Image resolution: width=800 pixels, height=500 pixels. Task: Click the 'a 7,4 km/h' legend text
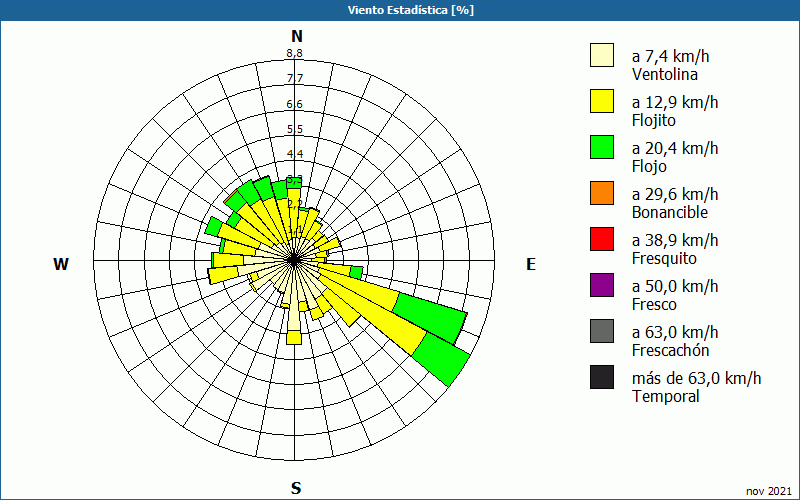670,56
